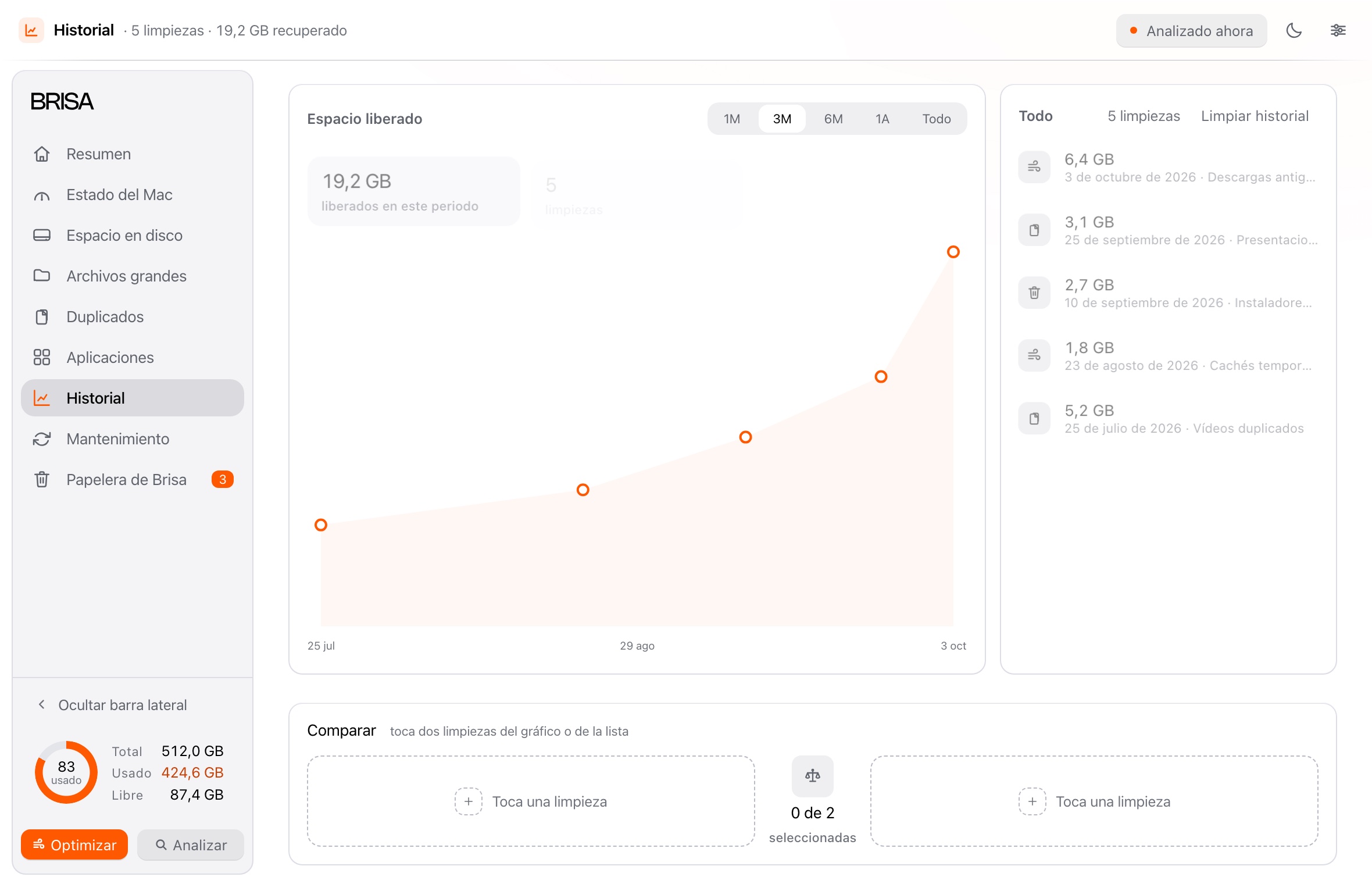The image size is (1372, 884).
Task: Show Todo period in chart
Action: (936, 119)
